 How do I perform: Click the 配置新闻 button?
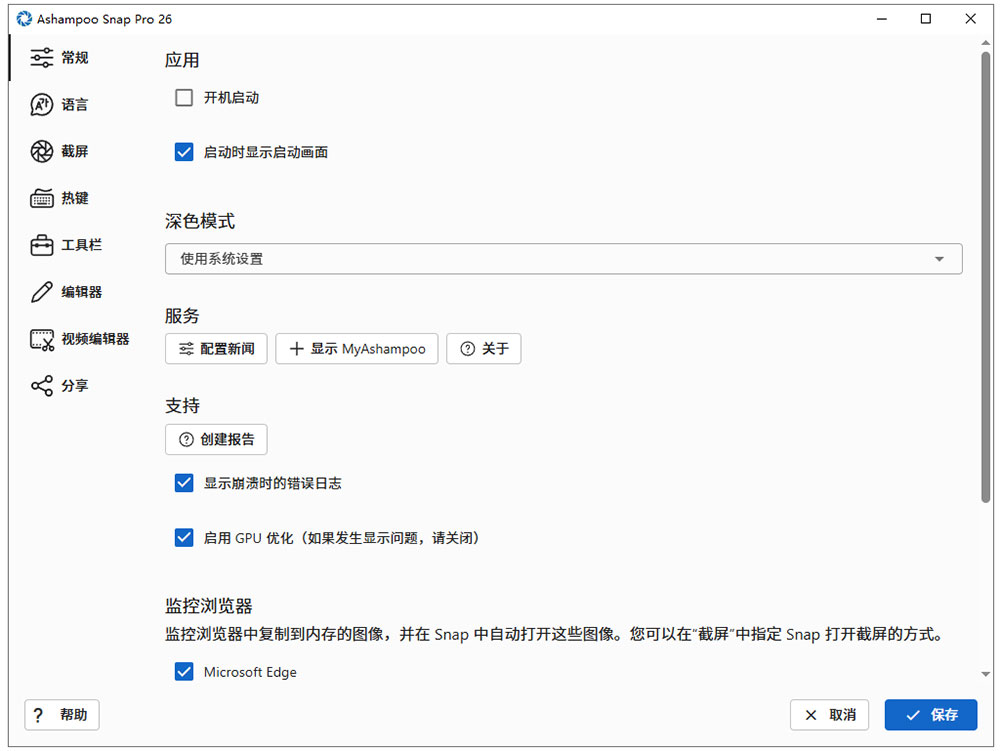[216, 349]
